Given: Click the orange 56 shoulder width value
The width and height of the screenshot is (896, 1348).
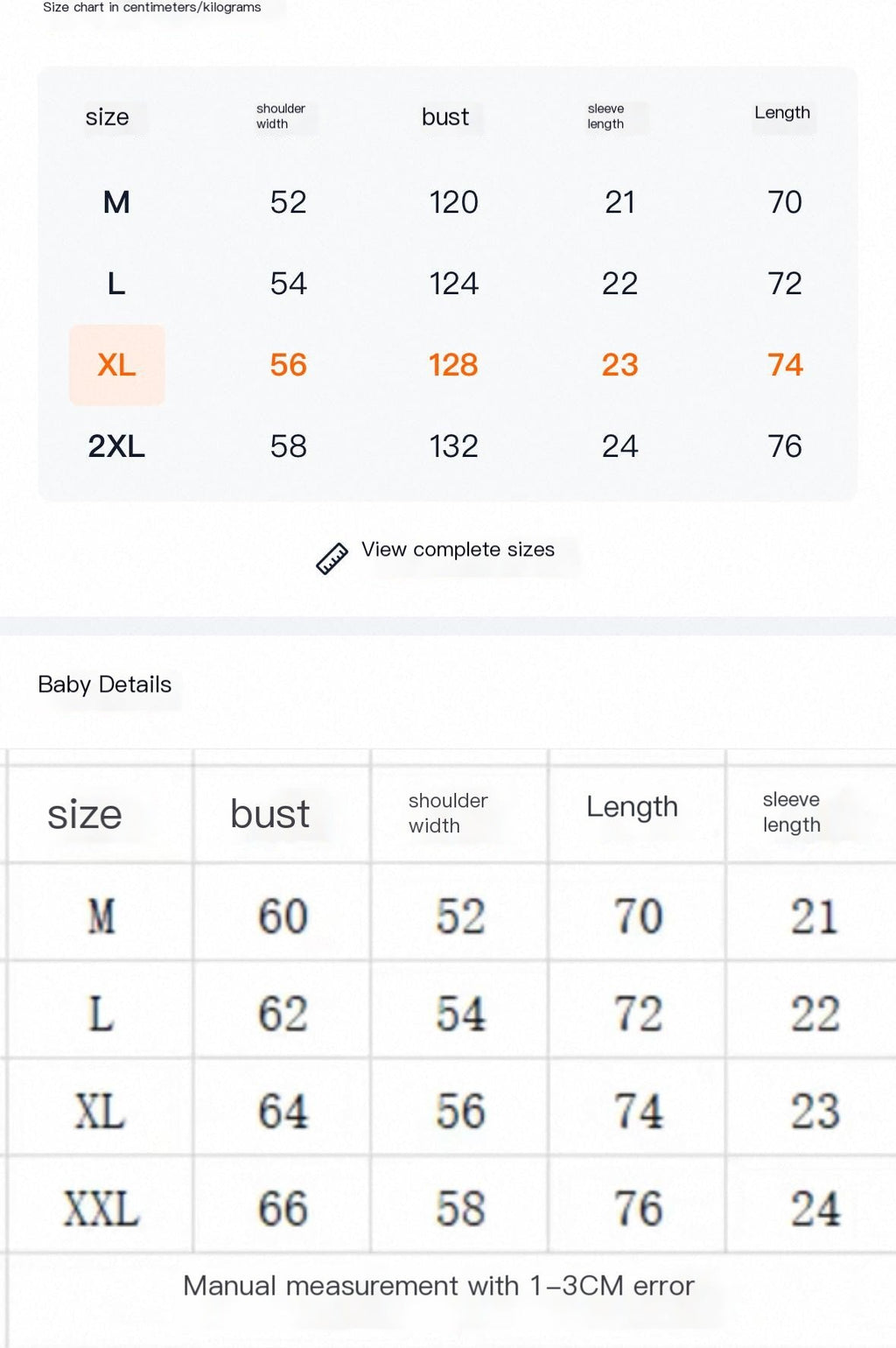Looking at the screenshot, I should click(288, 365).
